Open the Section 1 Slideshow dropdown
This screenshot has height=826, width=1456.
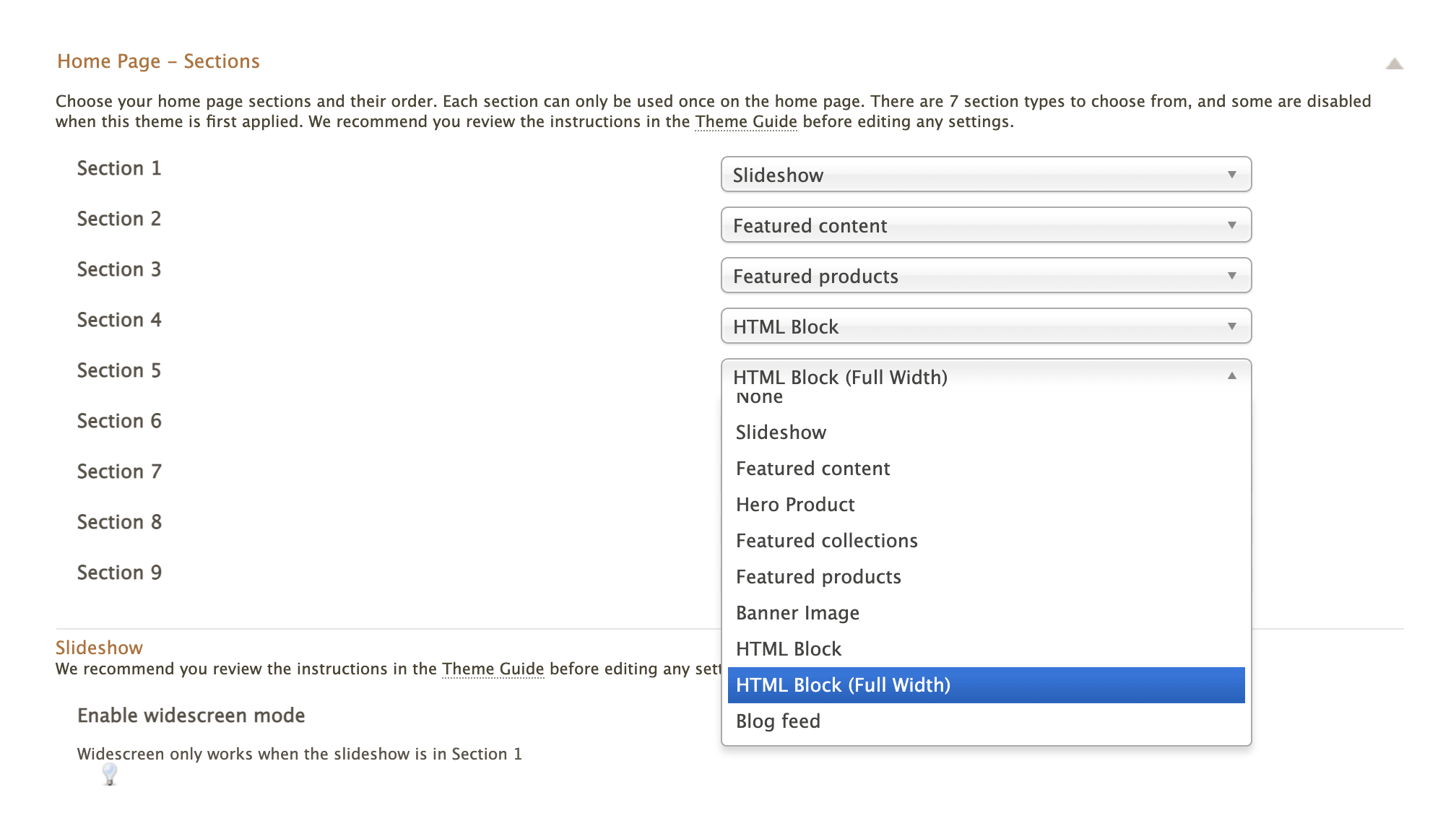tap(985, 175)
